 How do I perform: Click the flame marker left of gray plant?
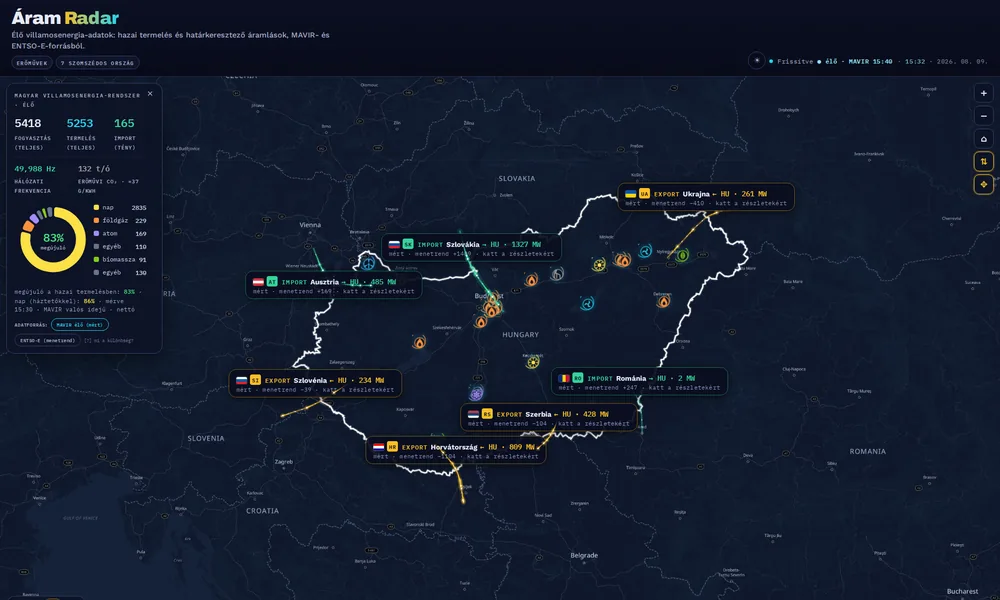531,279
